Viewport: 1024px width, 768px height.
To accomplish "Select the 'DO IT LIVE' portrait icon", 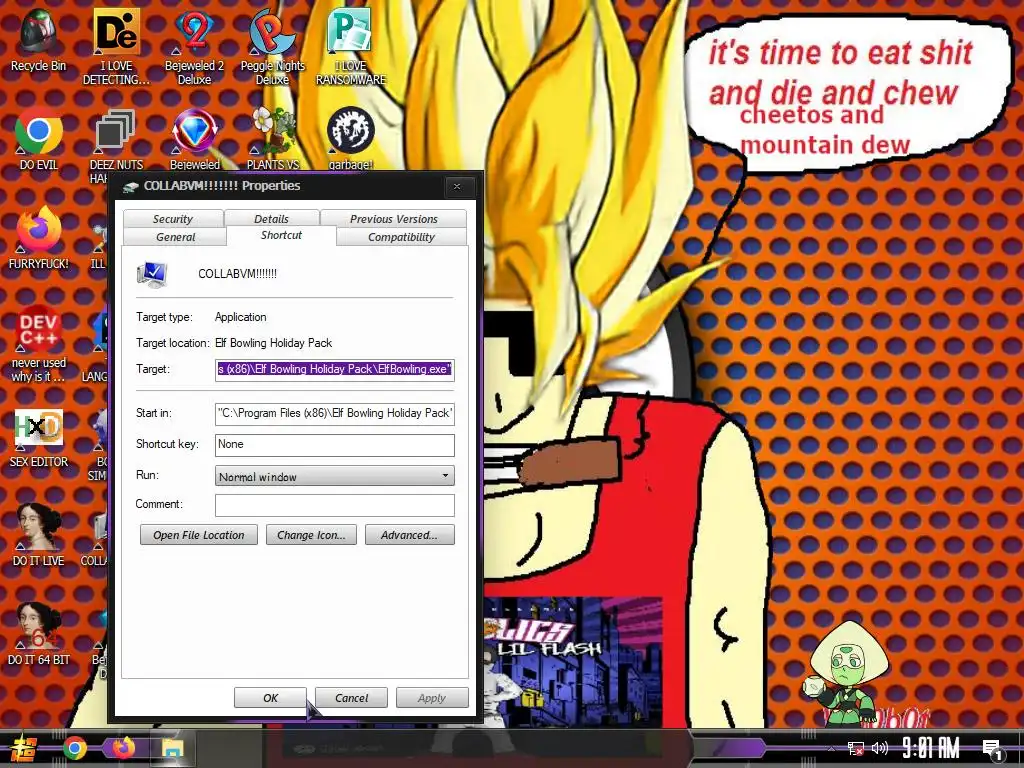I will (x=39, y=534).
